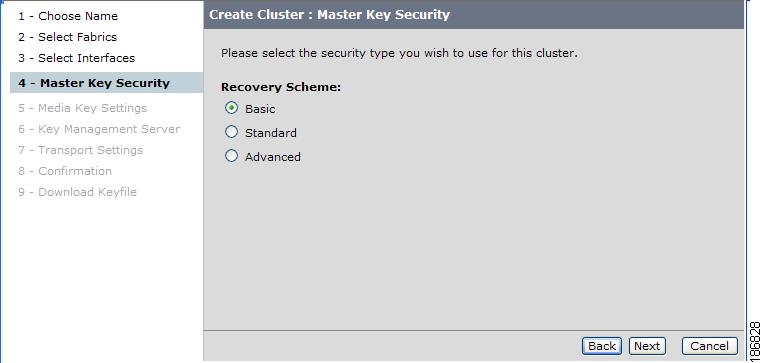
Task: Open step 2 - Select Fabrics
Action: tap(68, 37)
